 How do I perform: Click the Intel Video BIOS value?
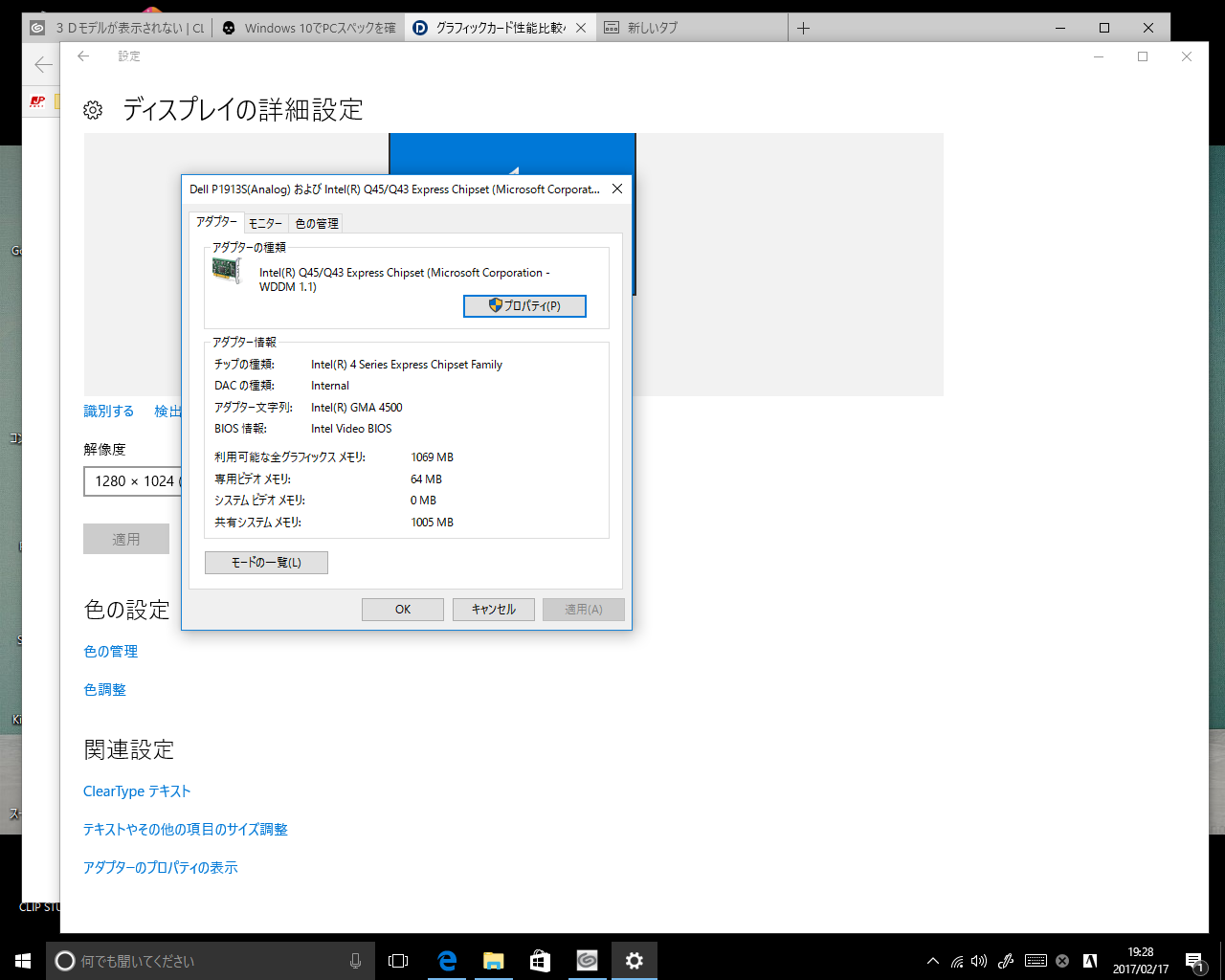click(x=351, y=429)
